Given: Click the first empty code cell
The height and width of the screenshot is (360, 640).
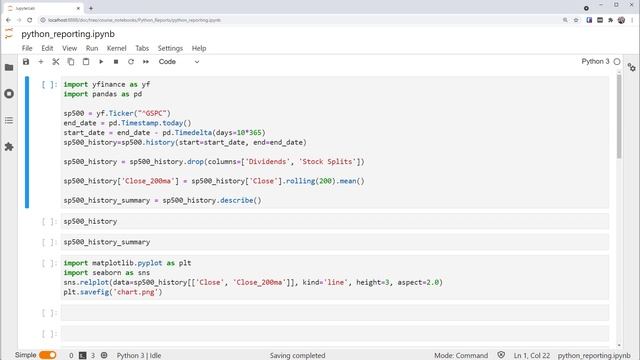Looking at the screenshot, I should tap(335, 313).
